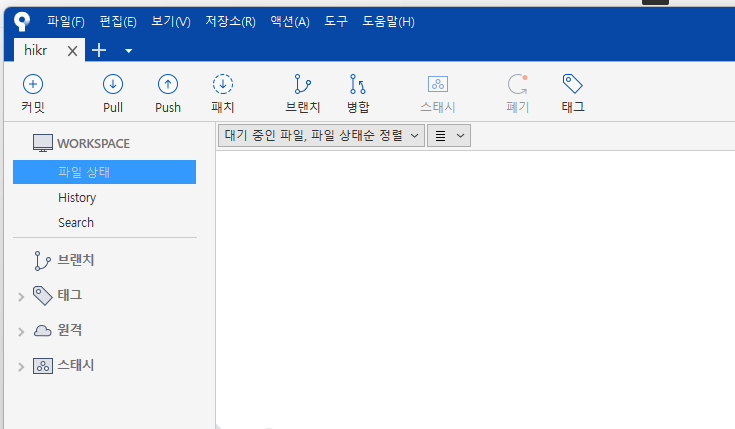Expand the 스태시 section in the sidebar
The width and height of the screenshot is (735, 429).
pos(21,367)
